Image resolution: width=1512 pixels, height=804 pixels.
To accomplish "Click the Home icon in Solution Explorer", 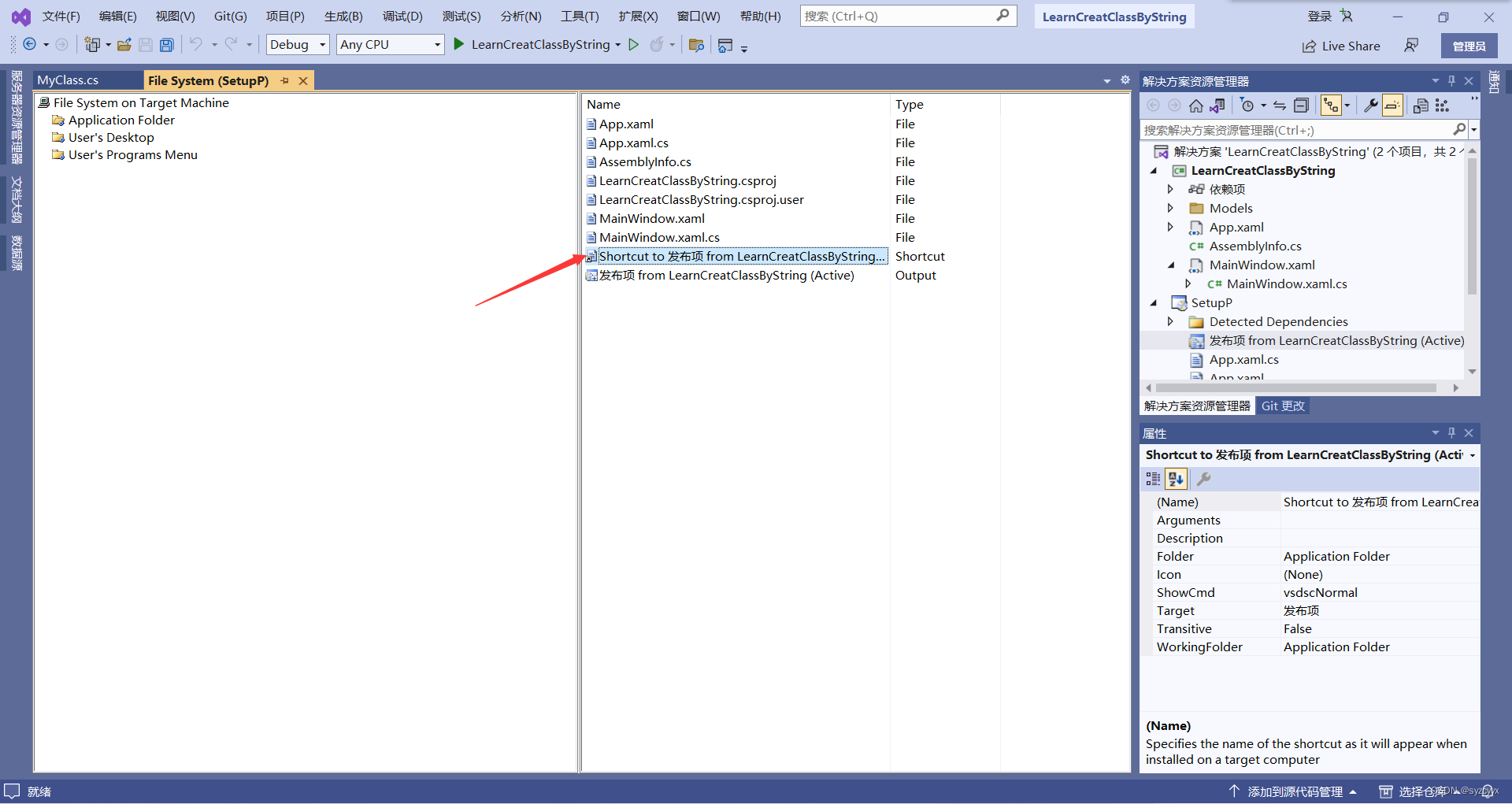I will click(1195, 105).
